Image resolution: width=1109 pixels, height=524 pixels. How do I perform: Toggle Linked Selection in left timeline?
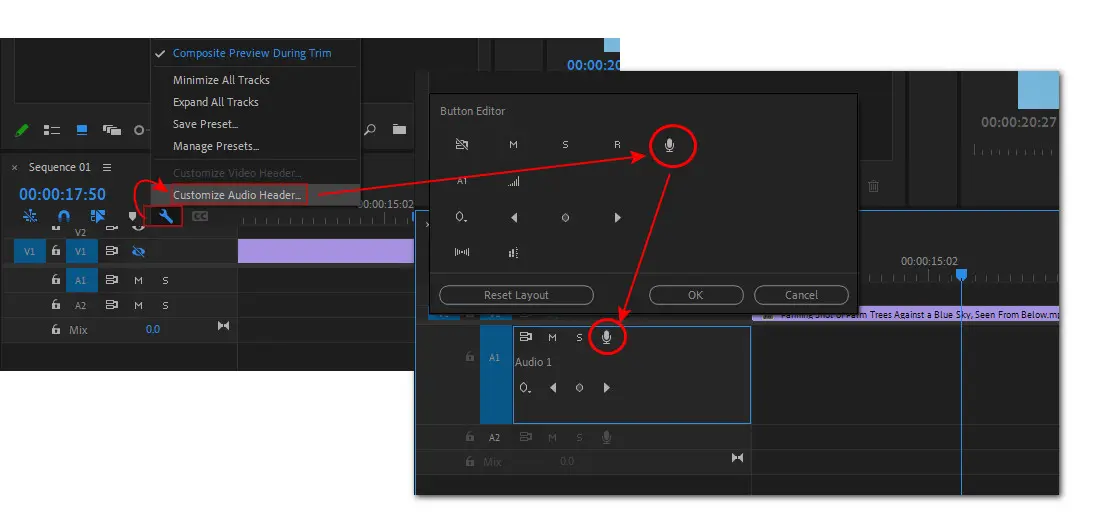tap(98, 216)
